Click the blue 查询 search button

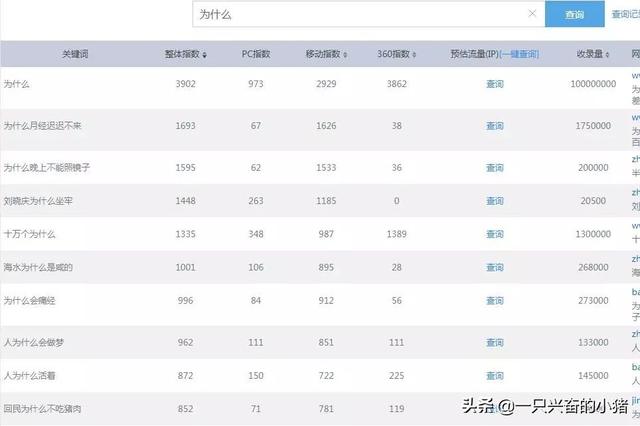(x=575, y=14)
